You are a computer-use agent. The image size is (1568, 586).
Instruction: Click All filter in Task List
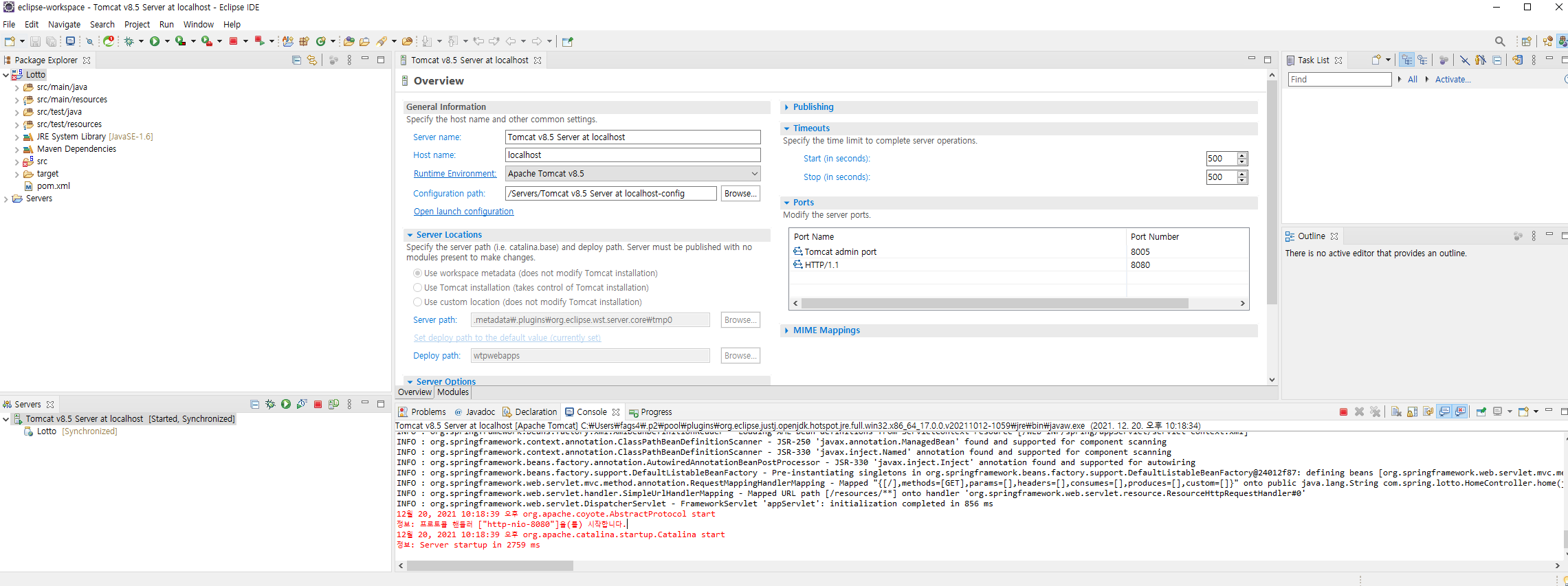tap(1412, 80)
